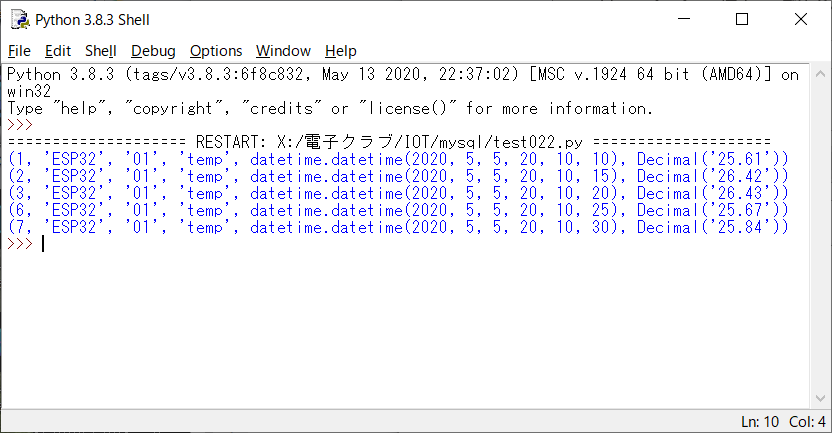Open the Help menu

[340, 51]
